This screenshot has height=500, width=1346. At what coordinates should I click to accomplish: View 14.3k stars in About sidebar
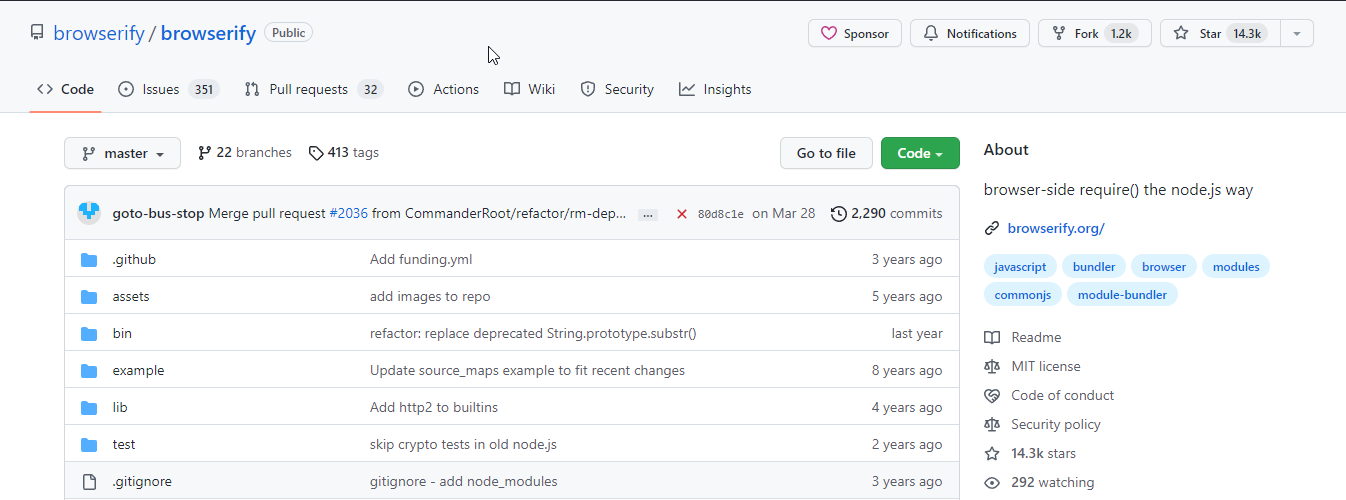point(1030,453)
